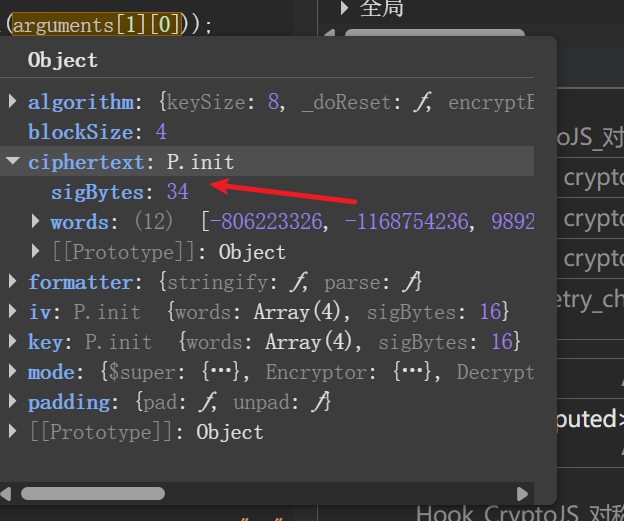
Task: Click the Object popup title
Action: (62, 60)
